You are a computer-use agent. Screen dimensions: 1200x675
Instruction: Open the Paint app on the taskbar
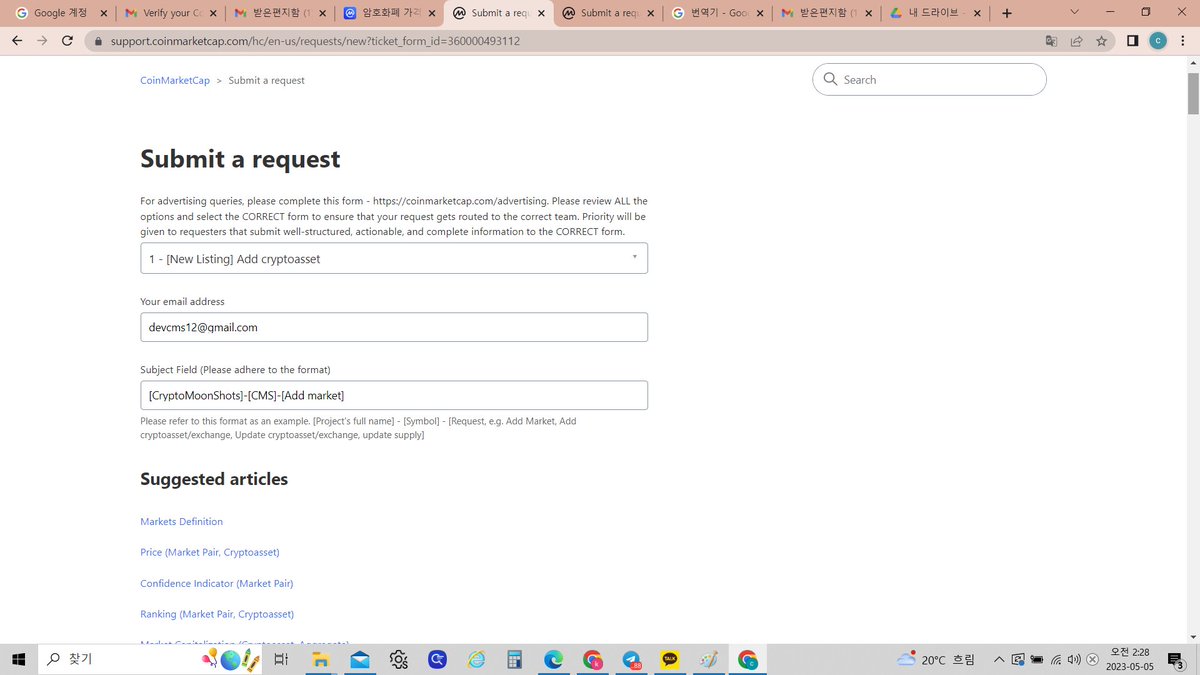tap(709, 660)
